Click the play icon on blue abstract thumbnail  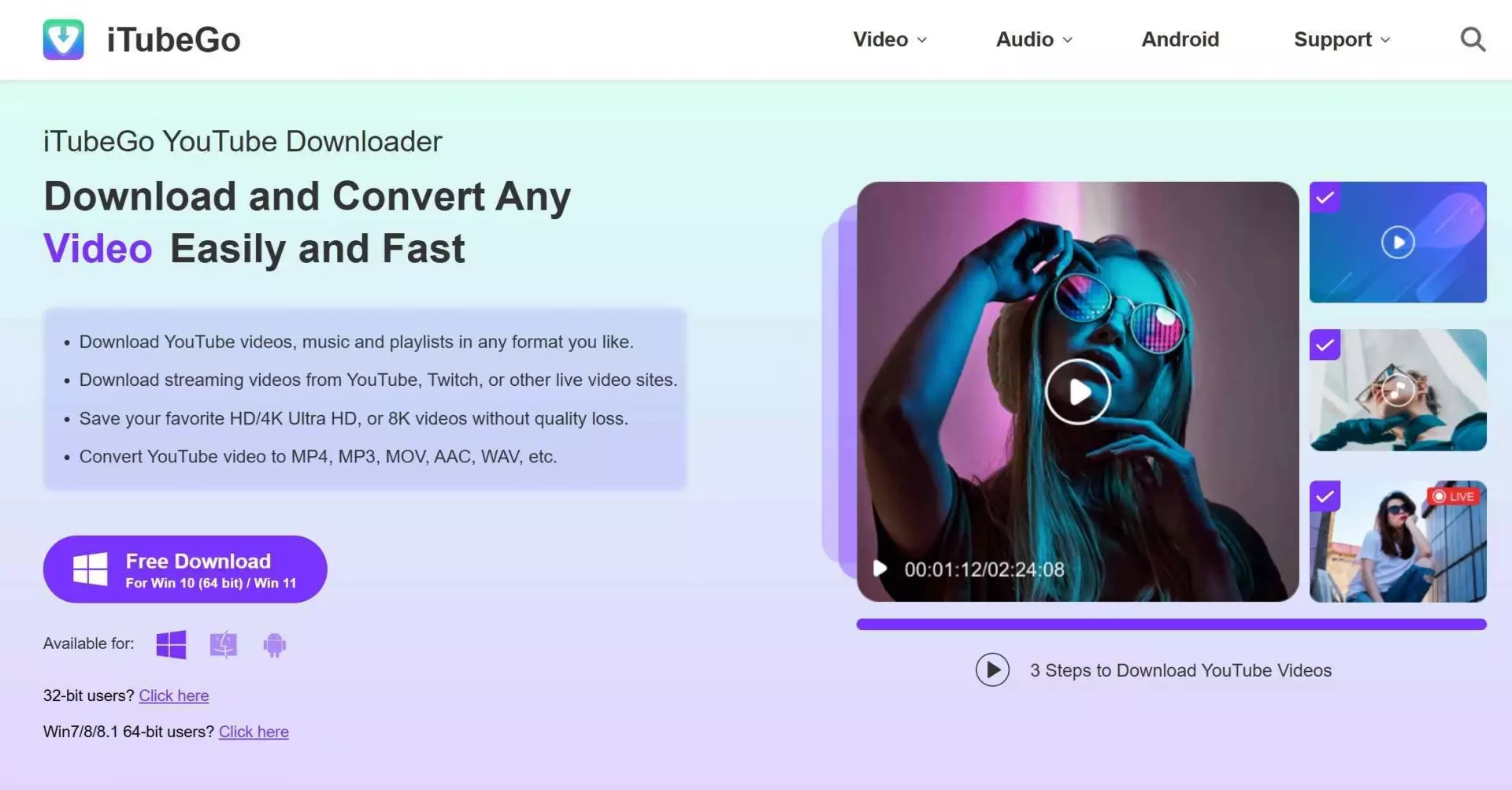tap(1398, 242)
